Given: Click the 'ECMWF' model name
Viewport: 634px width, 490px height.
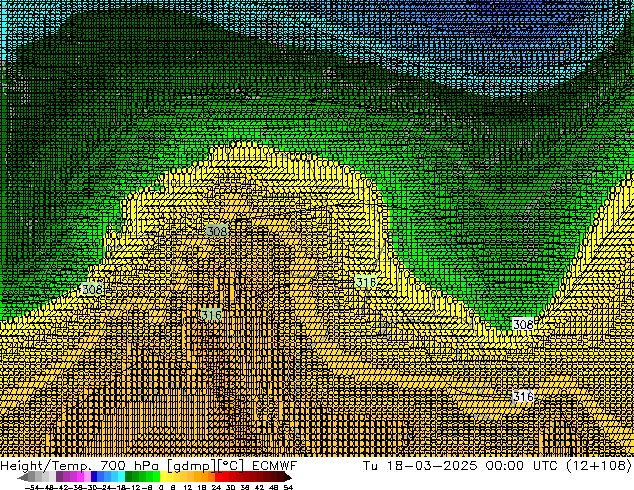Looking at the screenshot, I should tap(275, 466).
